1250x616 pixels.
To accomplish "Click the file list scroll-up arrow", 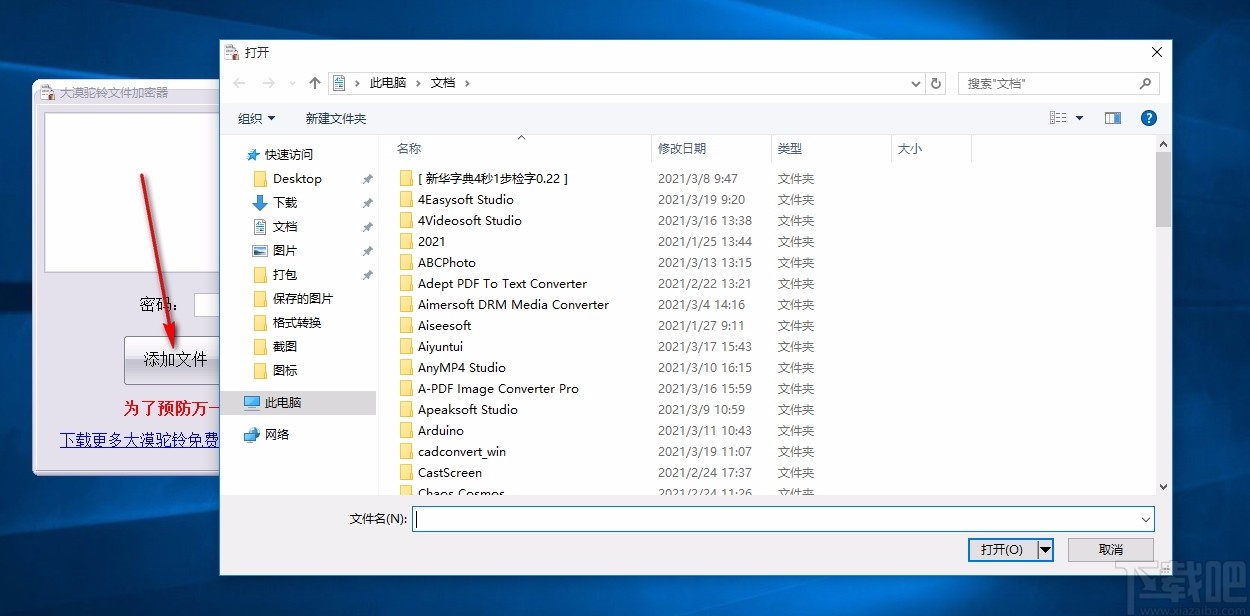I will (1163, 144).
